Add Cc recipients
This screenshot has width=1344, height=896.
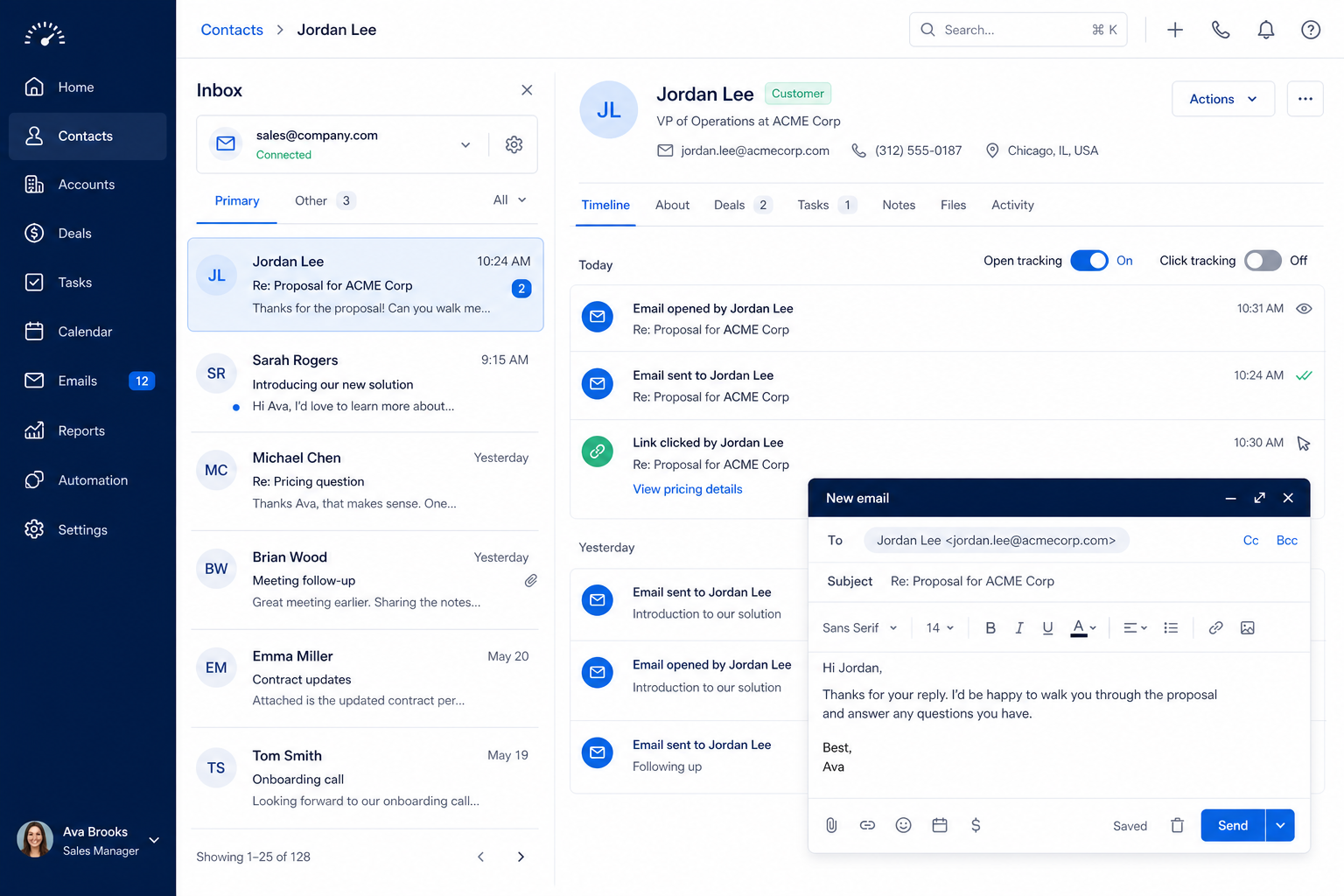coord(1251,541)
